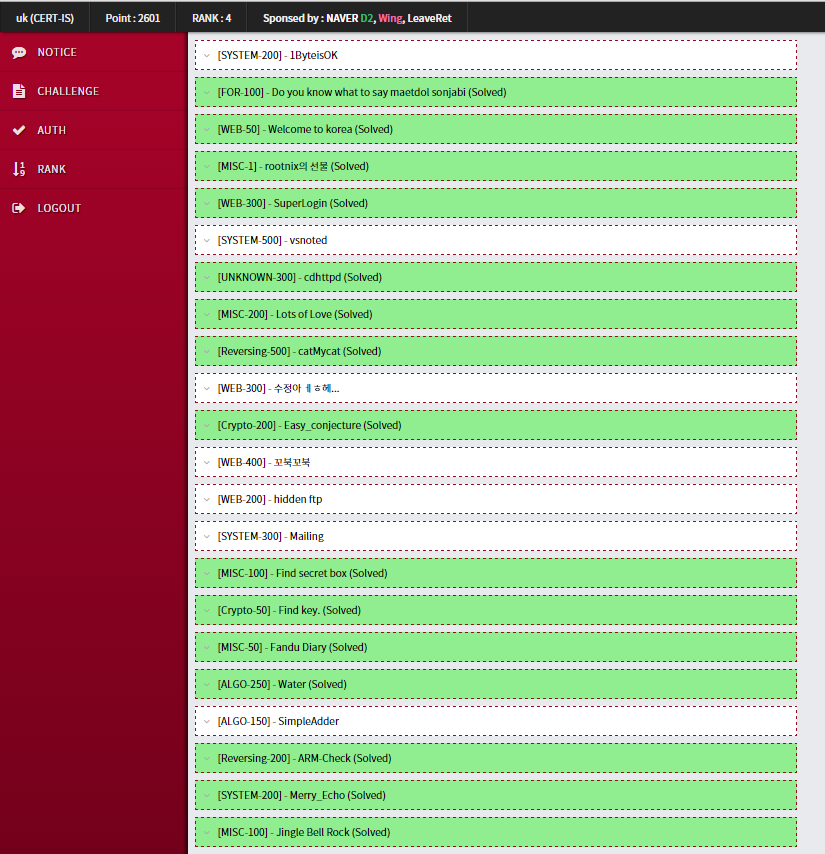Open [ALGO-250] - Water title
825x854 pixels.
(282, 685)
